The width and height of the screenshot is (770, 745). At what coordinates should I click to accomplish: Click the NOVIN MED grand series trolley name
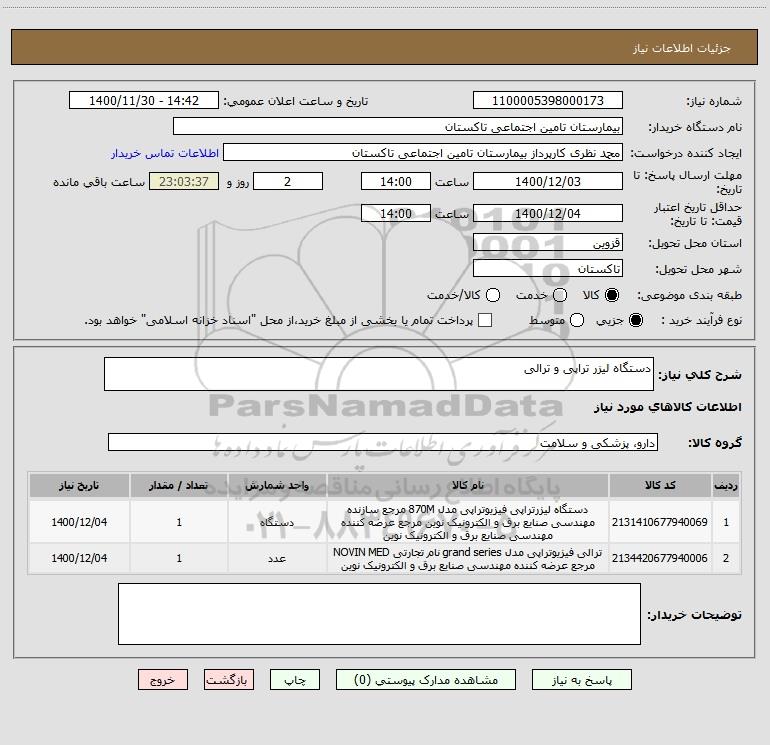tap(468, 558)
